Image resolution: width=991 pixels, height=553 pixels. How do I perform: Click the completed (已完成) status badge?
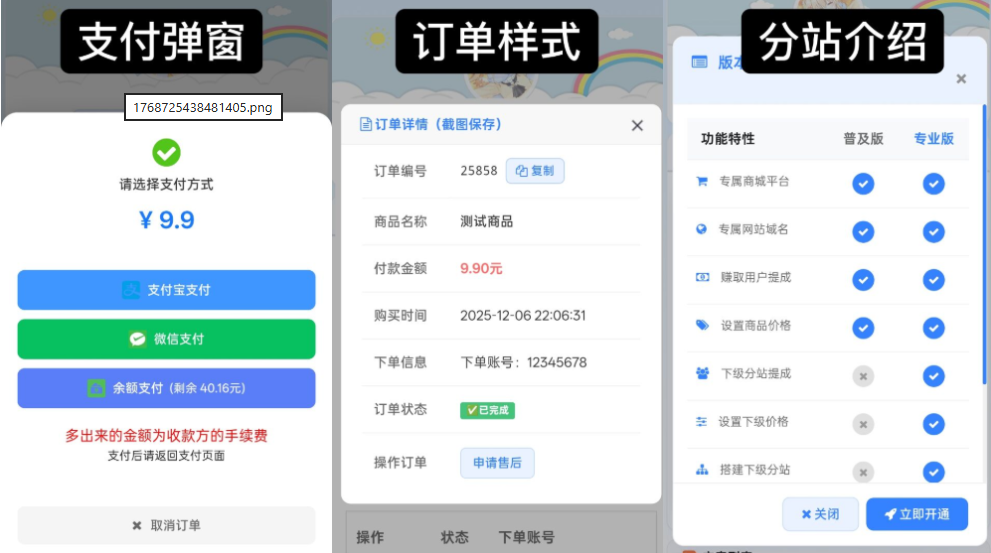point(487,410)
